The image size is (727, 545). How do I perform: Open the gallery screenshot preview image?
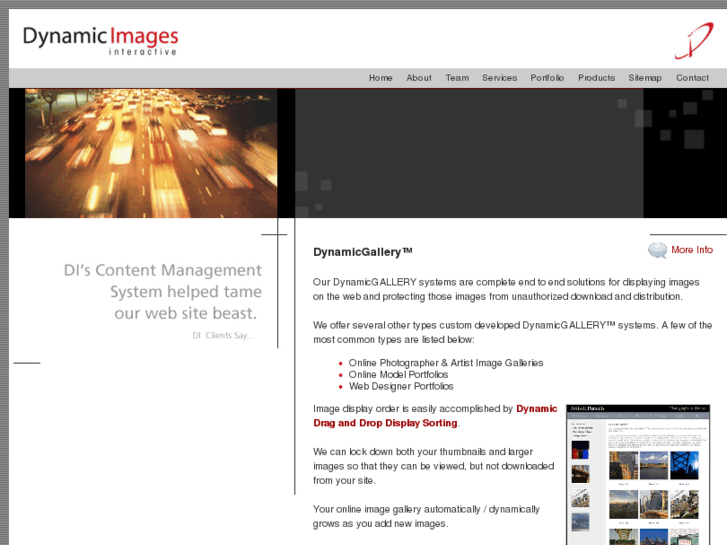point(638,474)
